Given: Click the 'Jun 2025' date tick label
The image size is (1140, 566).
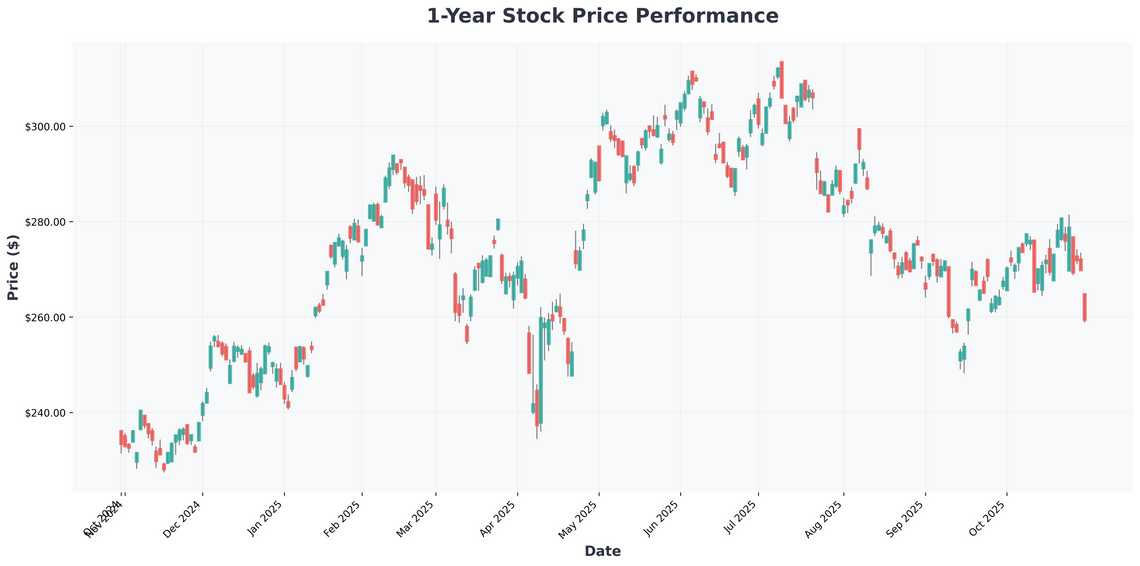Looking at the screenshot, I should [x=662, y=518].
